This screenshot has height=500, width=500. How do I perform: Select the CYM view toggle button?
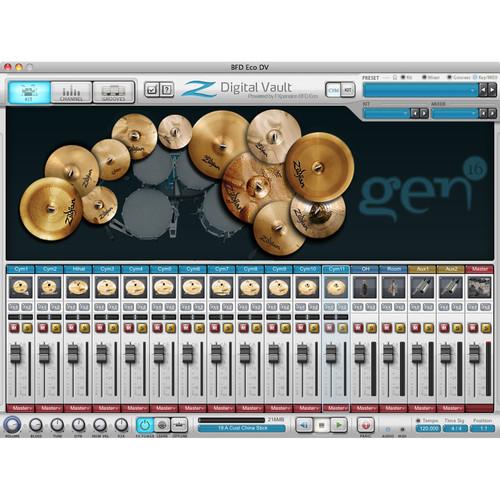pos(333,90)
